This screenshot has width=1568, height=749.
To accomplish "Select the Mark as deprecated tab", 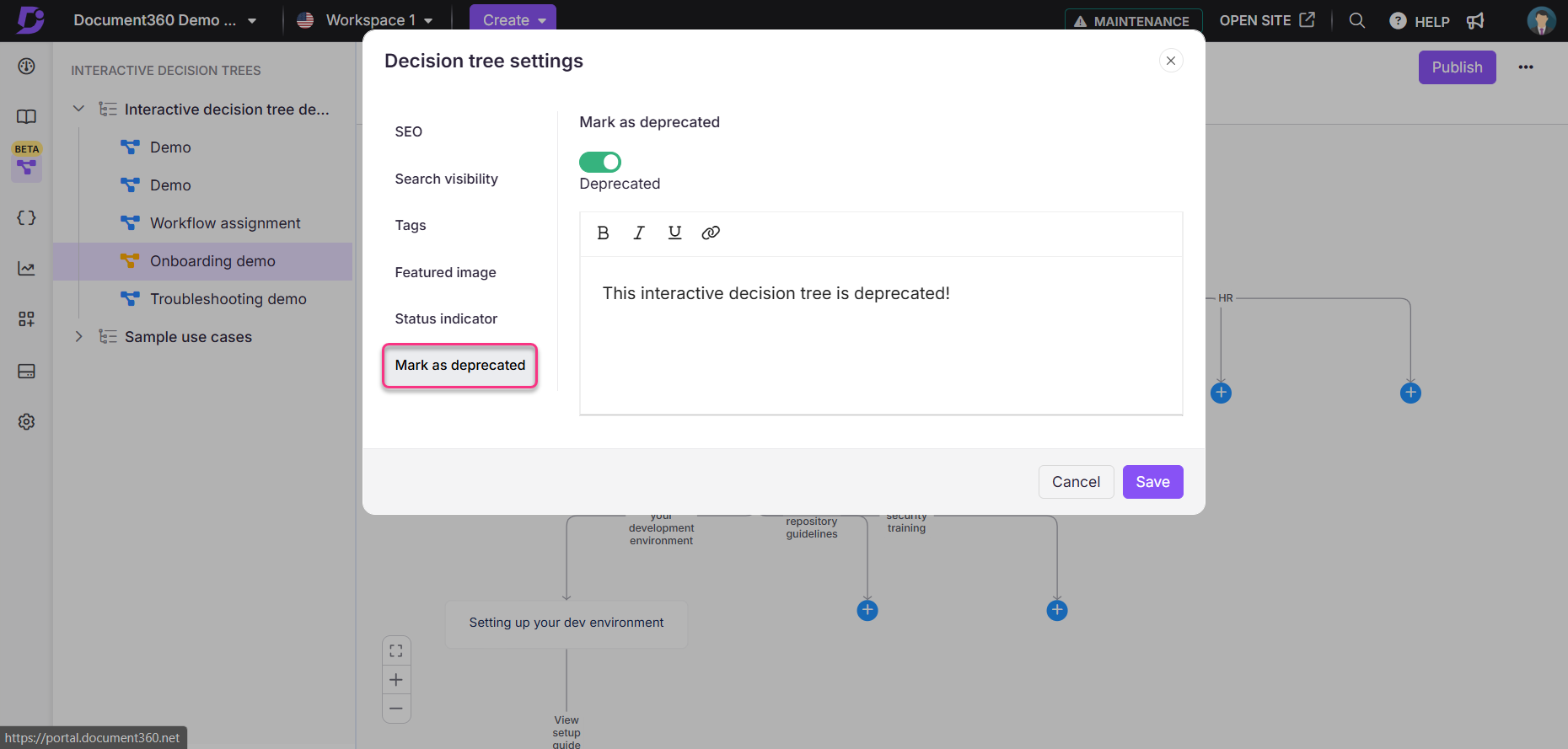I will coord(459,366).
